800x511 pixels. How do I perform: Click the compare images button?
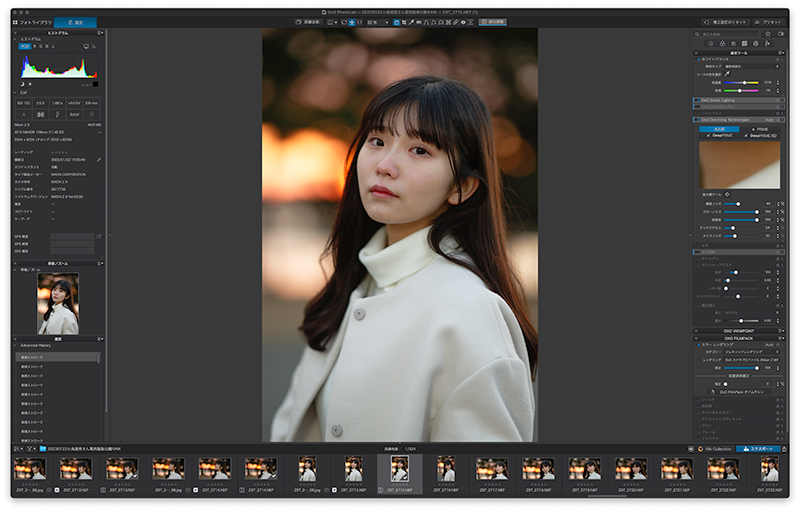(x=308, y=22)
